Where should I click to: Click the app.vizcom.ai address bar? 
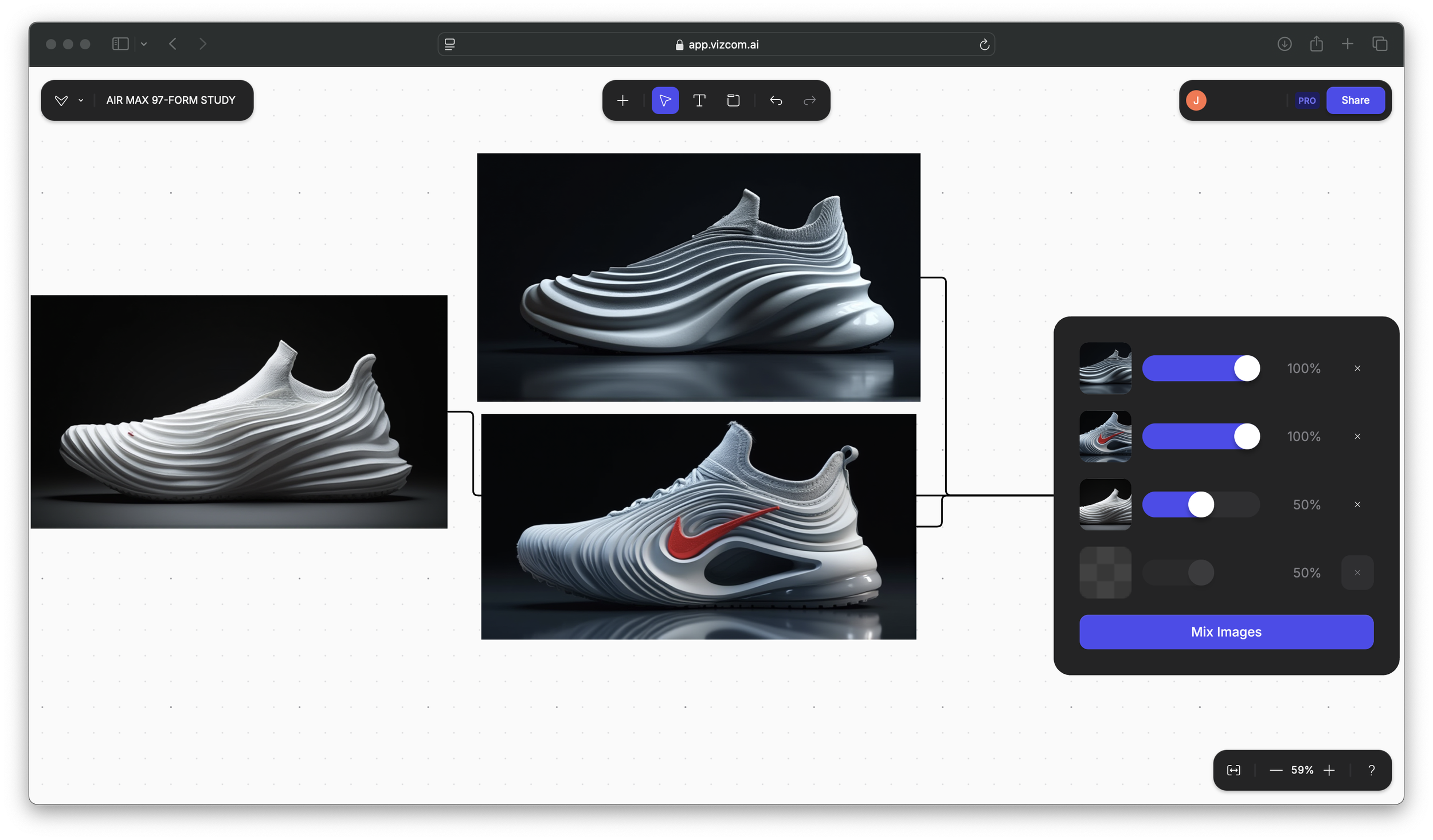click(716, 44)
